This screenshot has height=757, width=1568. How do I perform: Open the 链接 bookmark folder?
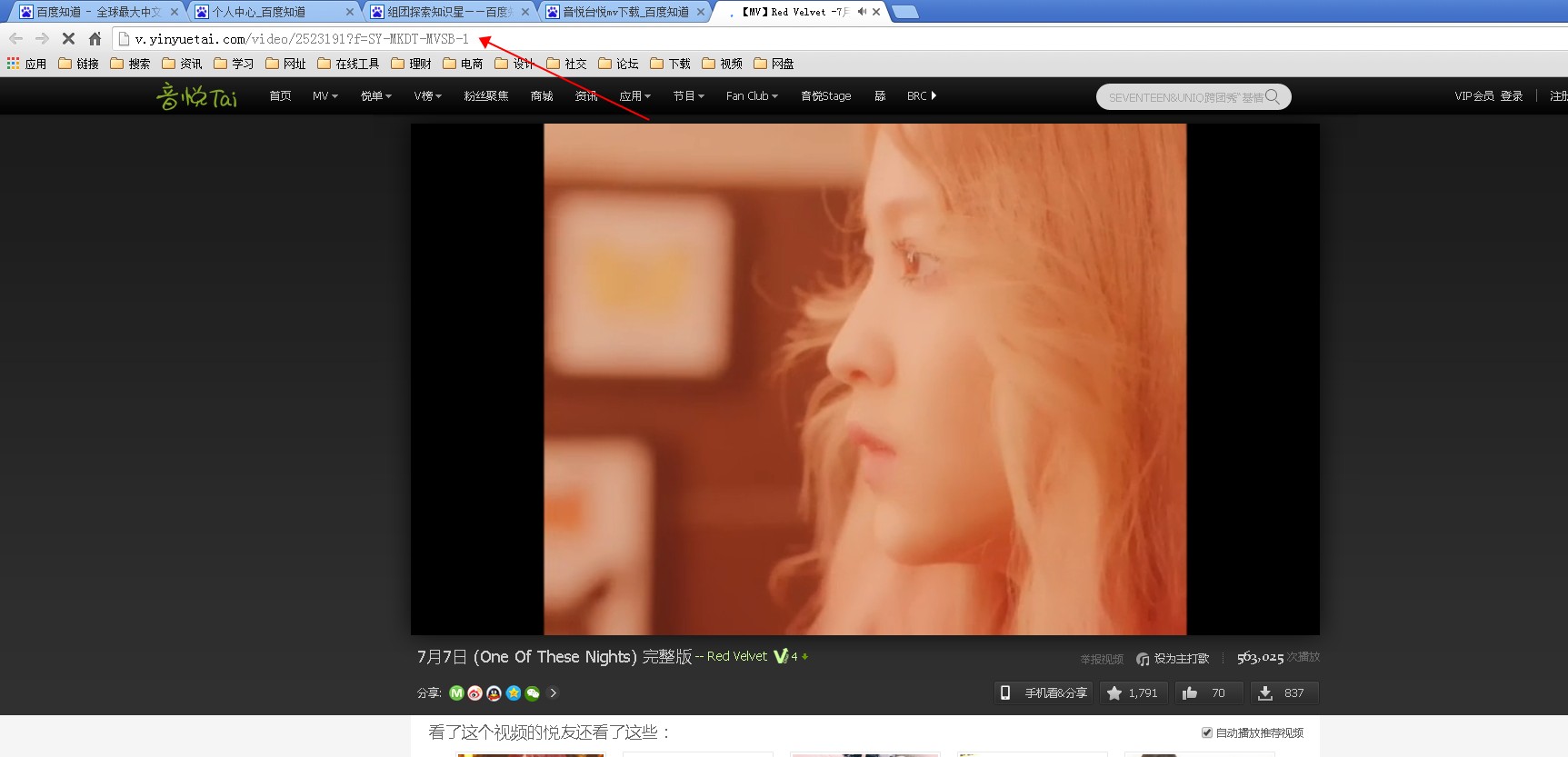78,64
